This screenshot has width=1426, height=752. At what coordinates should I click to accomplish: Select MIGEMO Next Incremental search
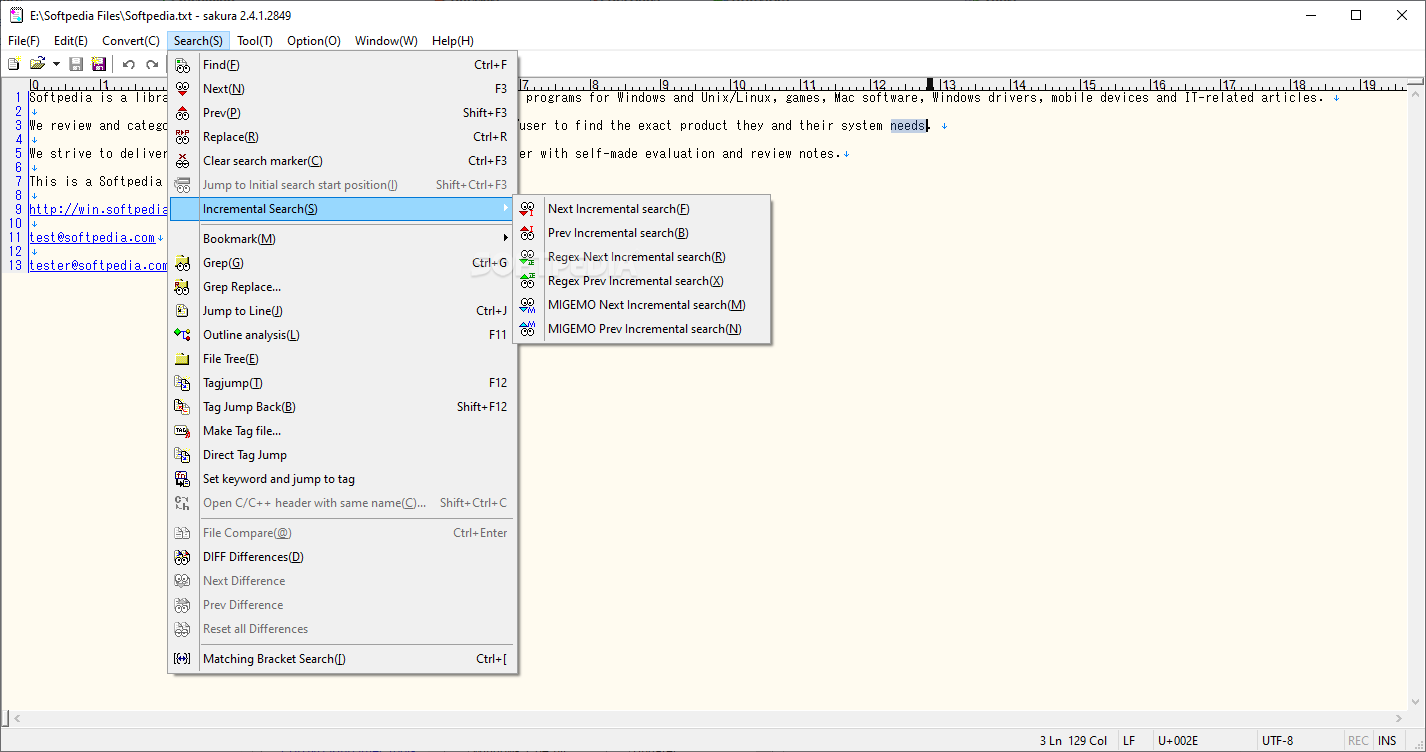click(642, 305)
